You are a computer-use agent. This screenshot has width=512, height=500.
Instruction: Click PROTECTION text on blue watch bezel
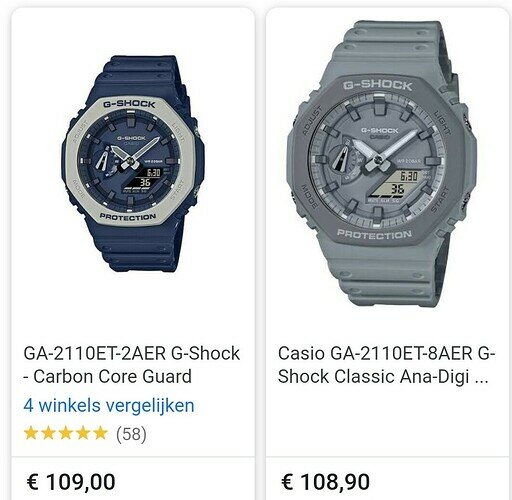point(128,217)
